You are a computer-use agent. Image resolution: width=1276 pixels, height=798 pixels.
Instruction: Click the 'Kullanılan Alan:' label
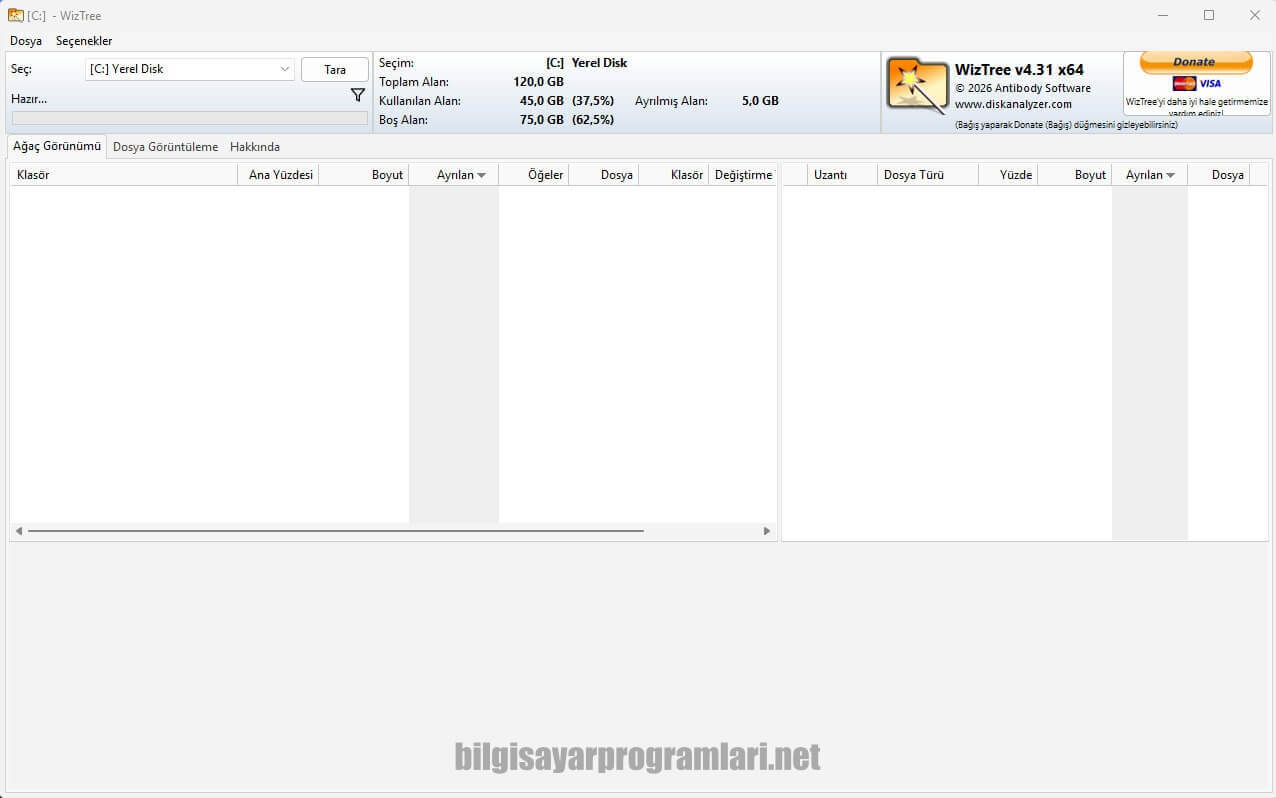point(420,101)
